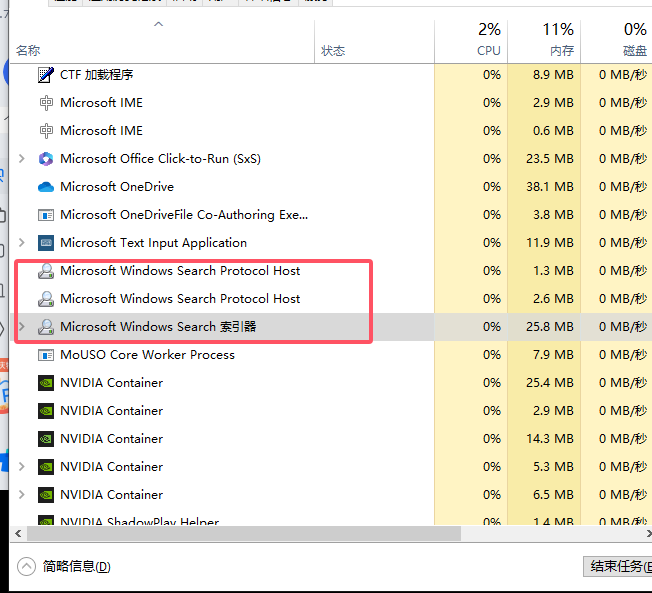Click the Microsoft Office Click-to-Run icon
Image resolution: width=652 pixels, height=593 pixels.
(x=46, y=159)
